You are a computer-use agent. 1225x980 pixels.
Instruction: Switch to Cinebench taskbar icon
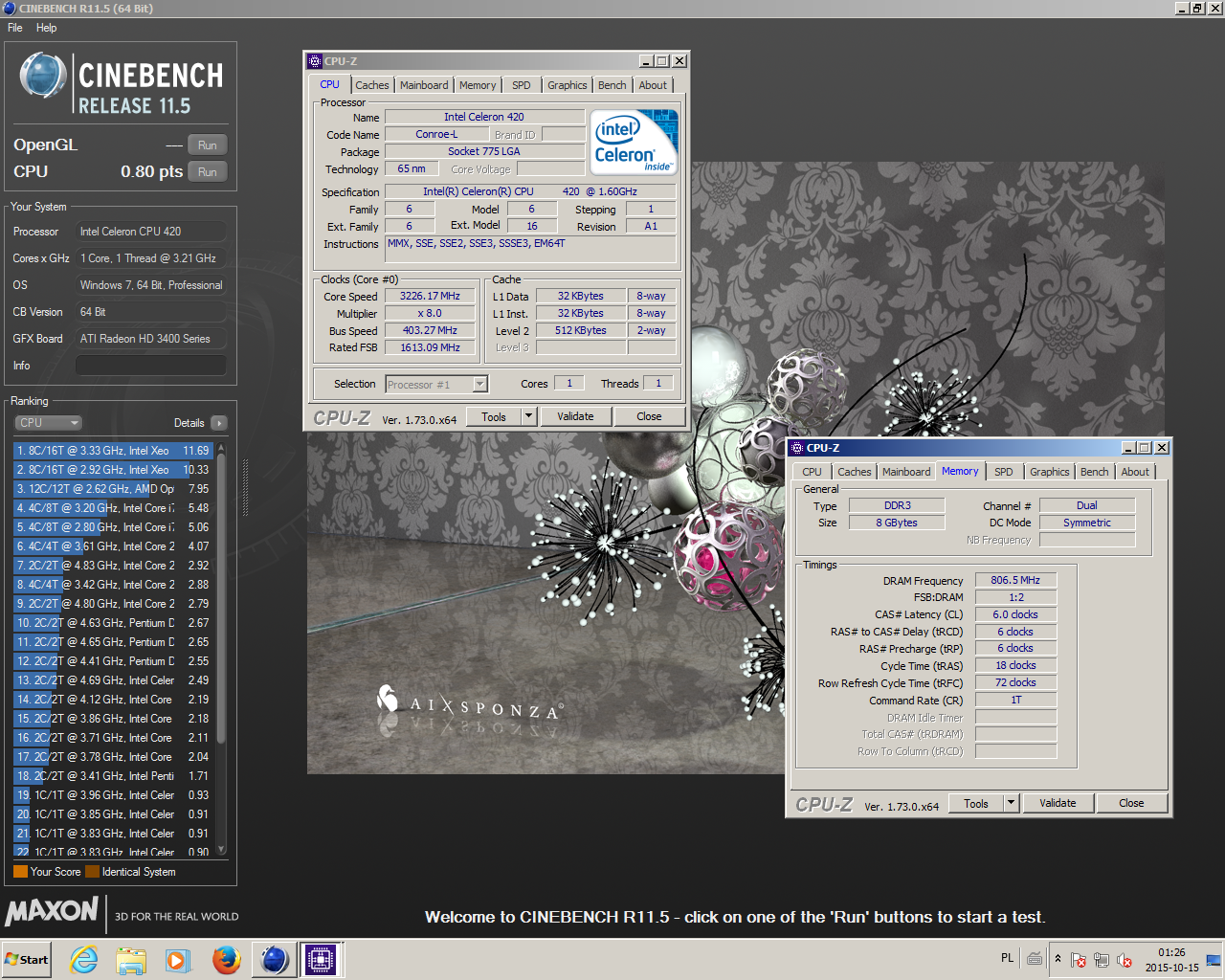click(x=274, y=959)
